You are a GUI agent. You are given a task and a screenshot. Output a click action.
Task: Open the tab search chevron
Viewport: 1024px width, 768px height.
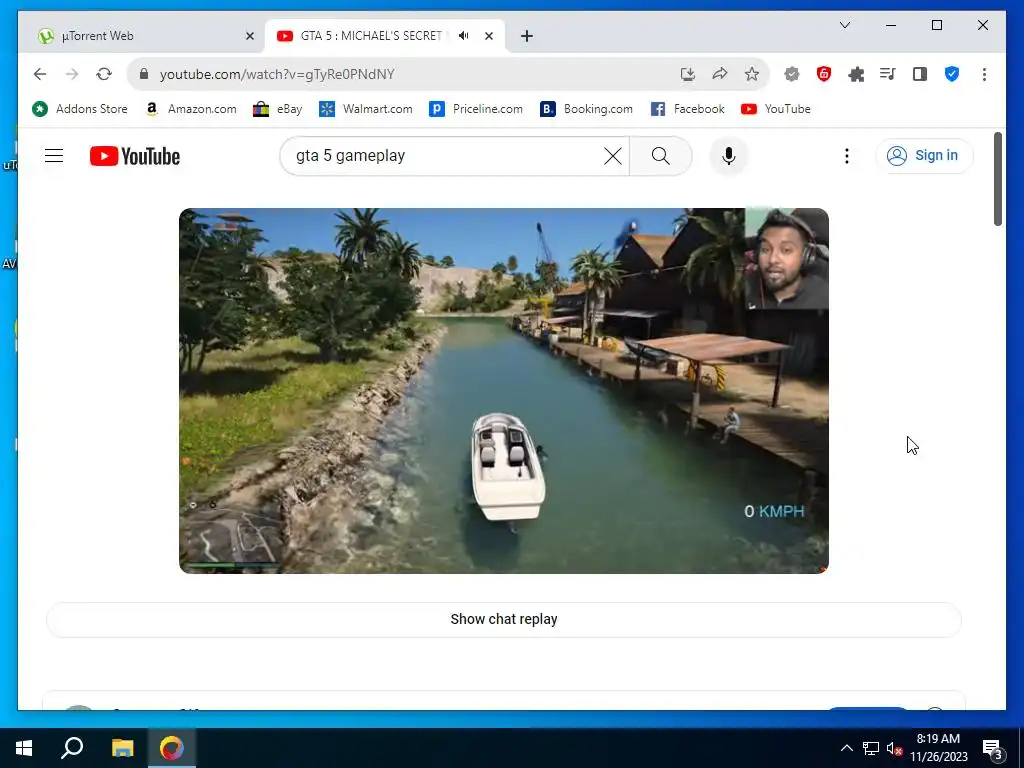[x=844, y=25]
